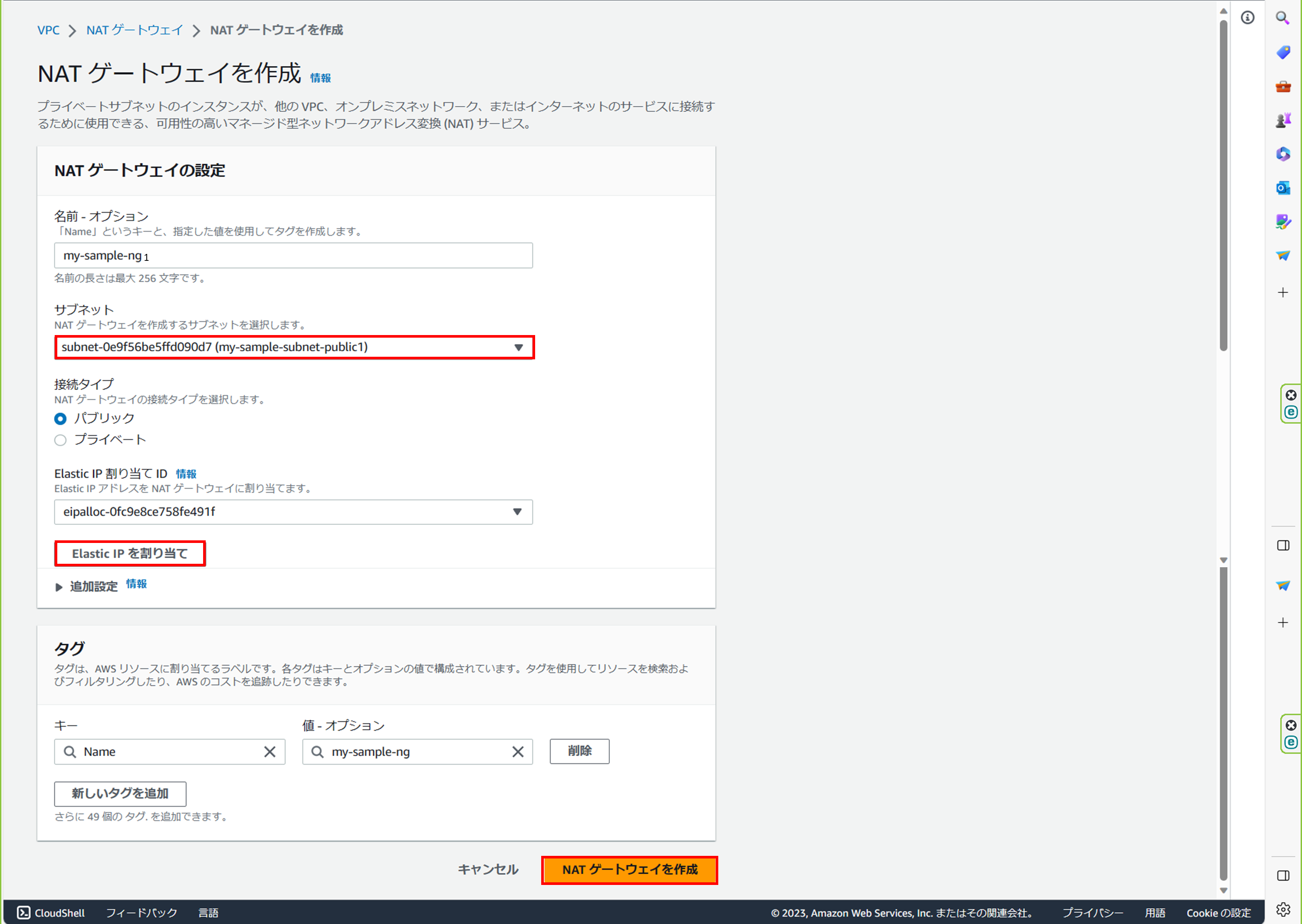This screenshot has height=924, width=1302.
Task: Open the Outlook sidebar icon
Action: tap(1282, 188)
